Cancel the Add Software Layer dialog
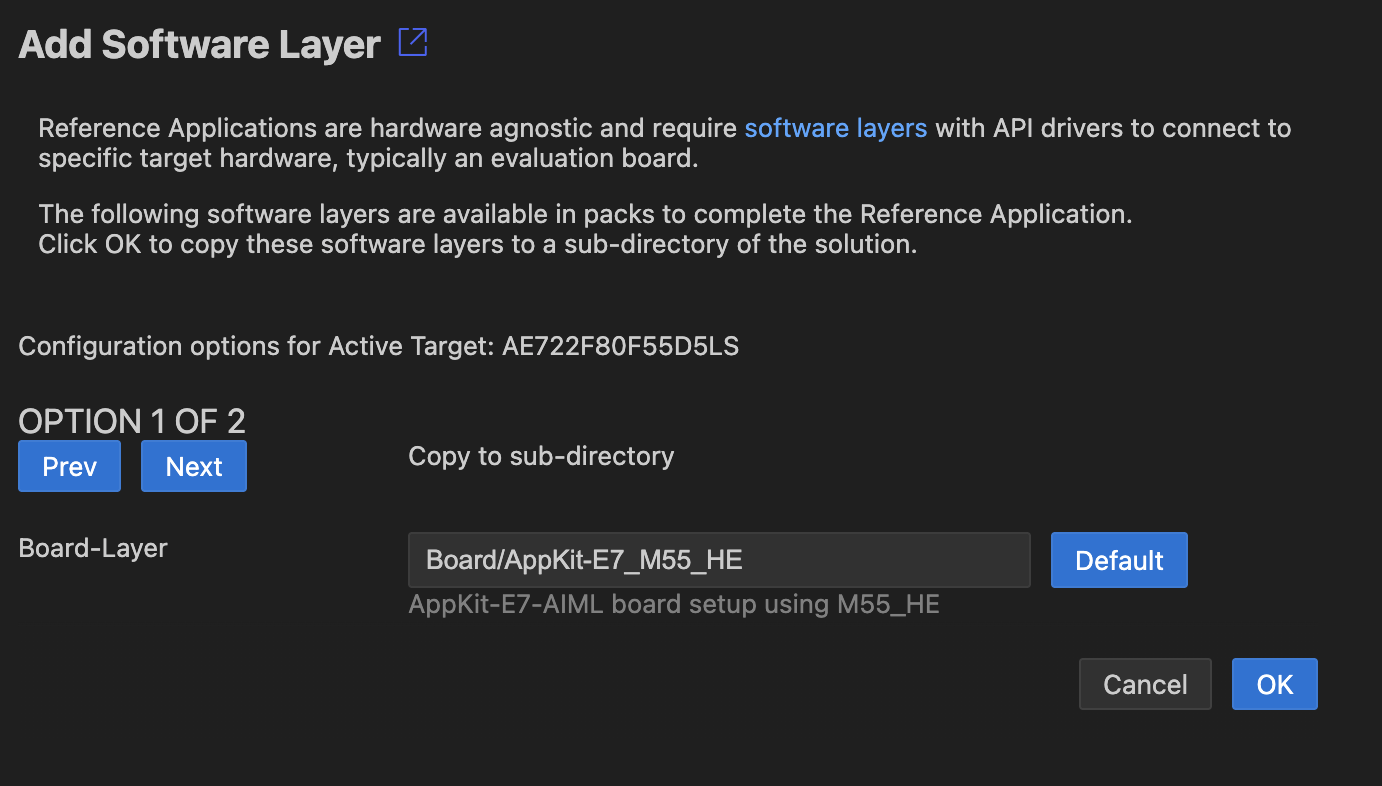Screen dimensions: 1382x786 [x=1145, y=684]
